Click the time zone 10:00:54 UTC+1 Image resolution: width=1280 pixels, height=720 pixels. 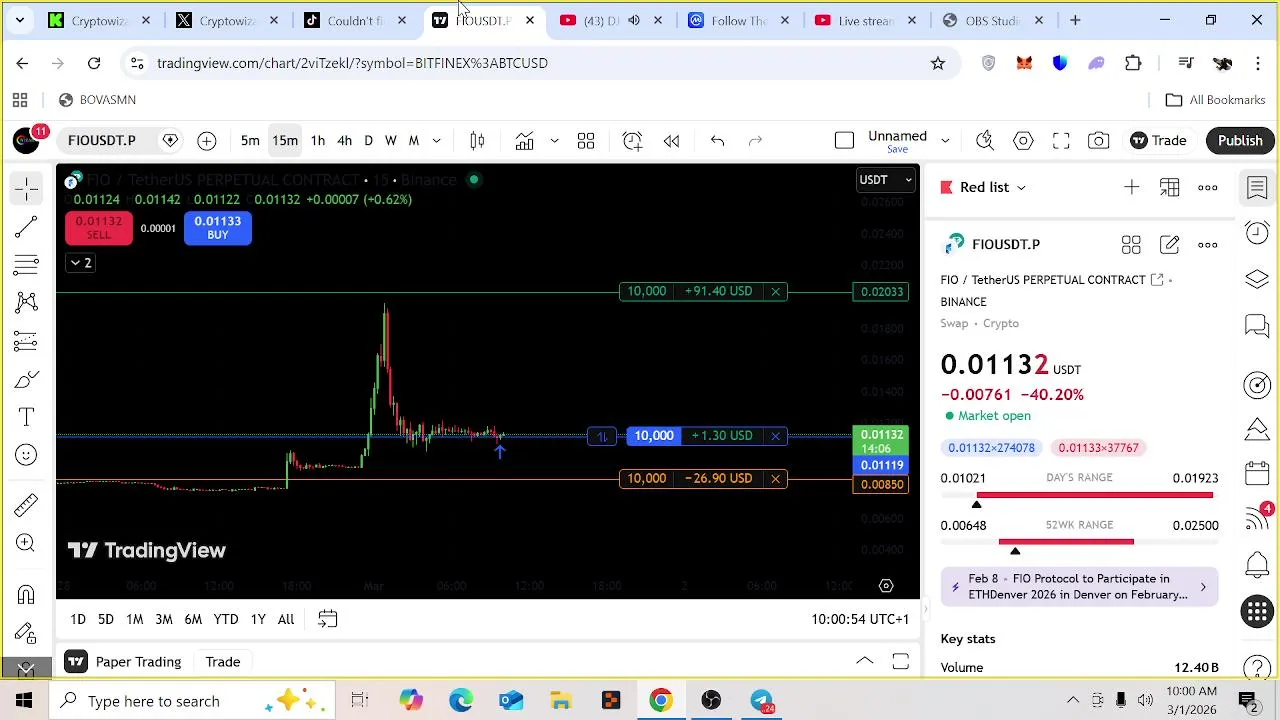[x=860, y=620]
